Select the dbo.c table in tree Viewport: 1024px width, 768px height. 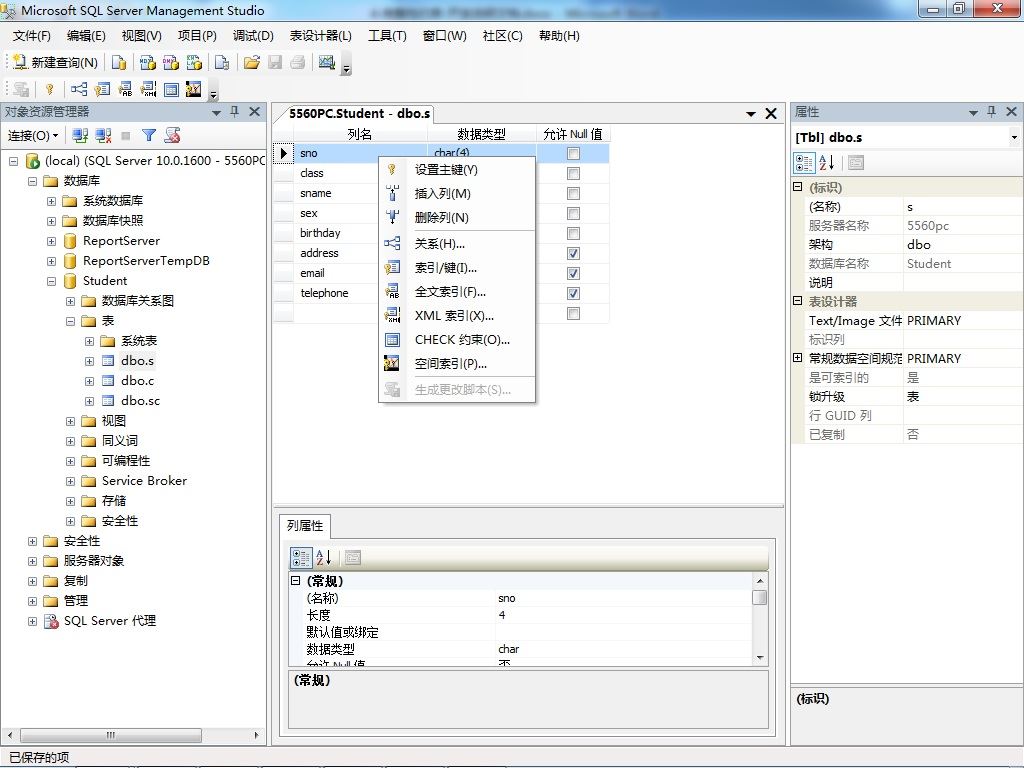click(x=137, y=381)
